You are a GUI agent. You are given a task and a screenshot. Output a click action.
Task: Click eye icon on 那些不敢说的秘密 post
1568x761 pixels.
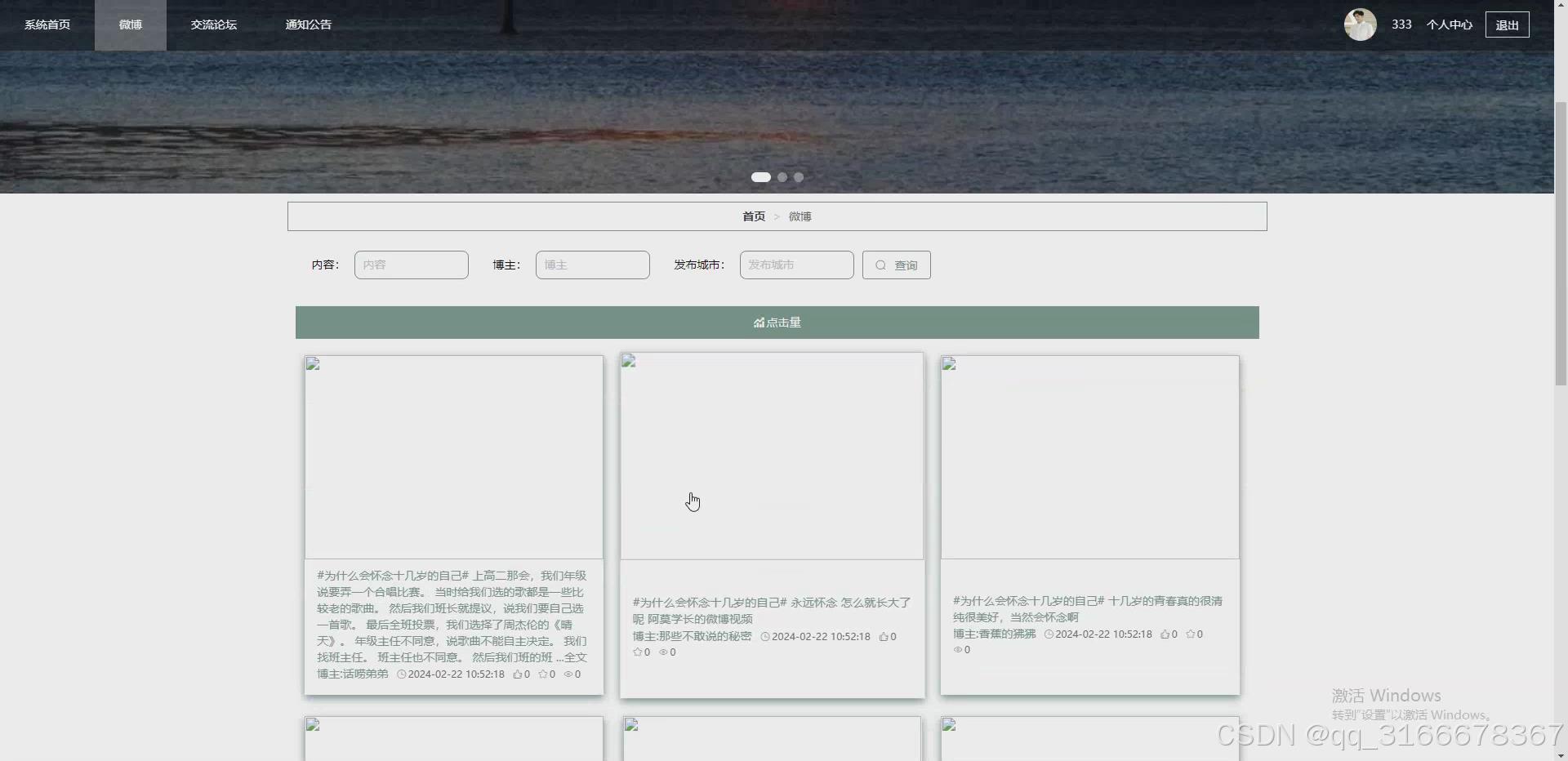(x=663, y=652)
